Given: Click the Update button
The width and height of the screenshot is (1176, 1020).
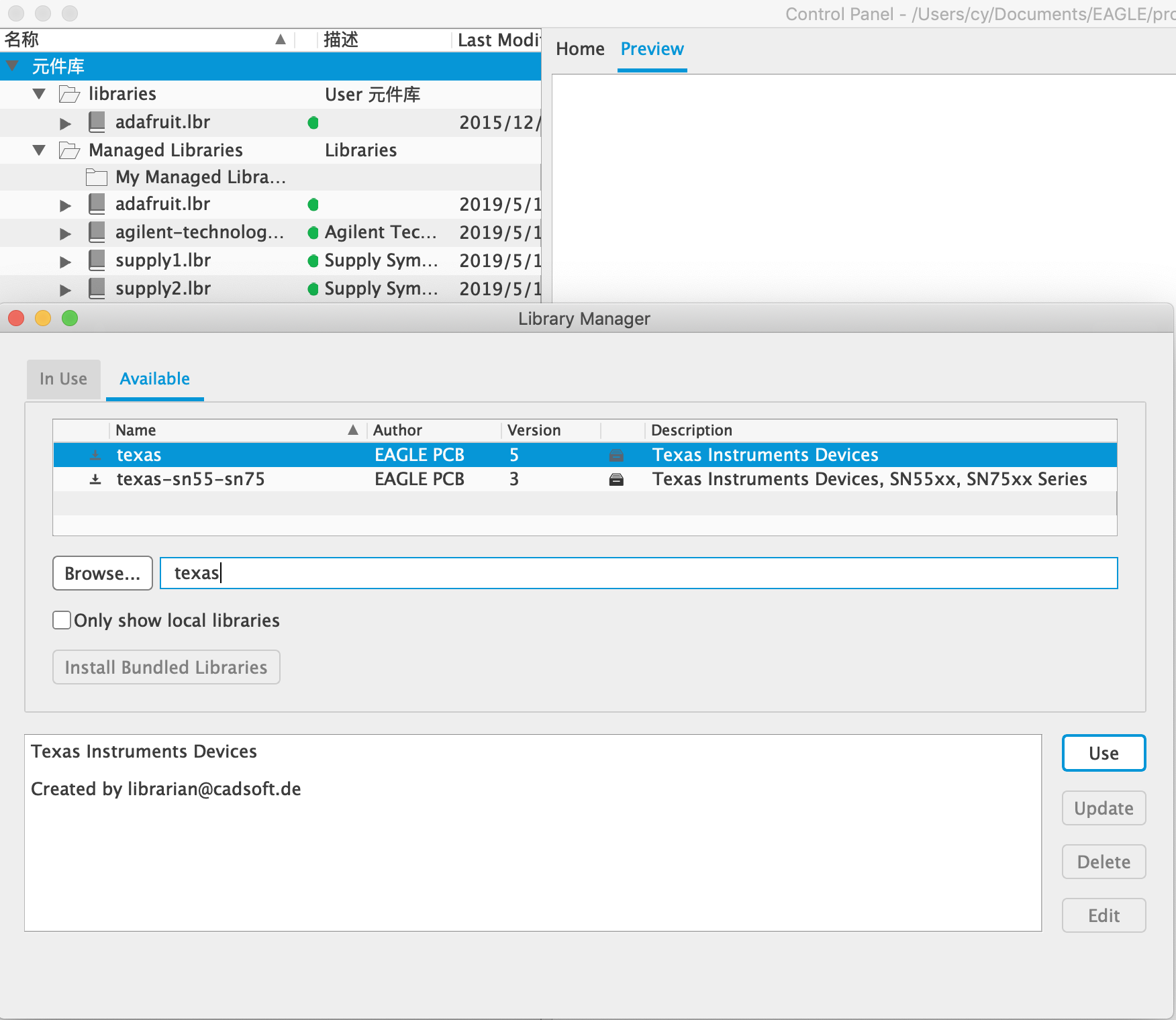Looking at the screenshot, I should (x=1104, y=808).
